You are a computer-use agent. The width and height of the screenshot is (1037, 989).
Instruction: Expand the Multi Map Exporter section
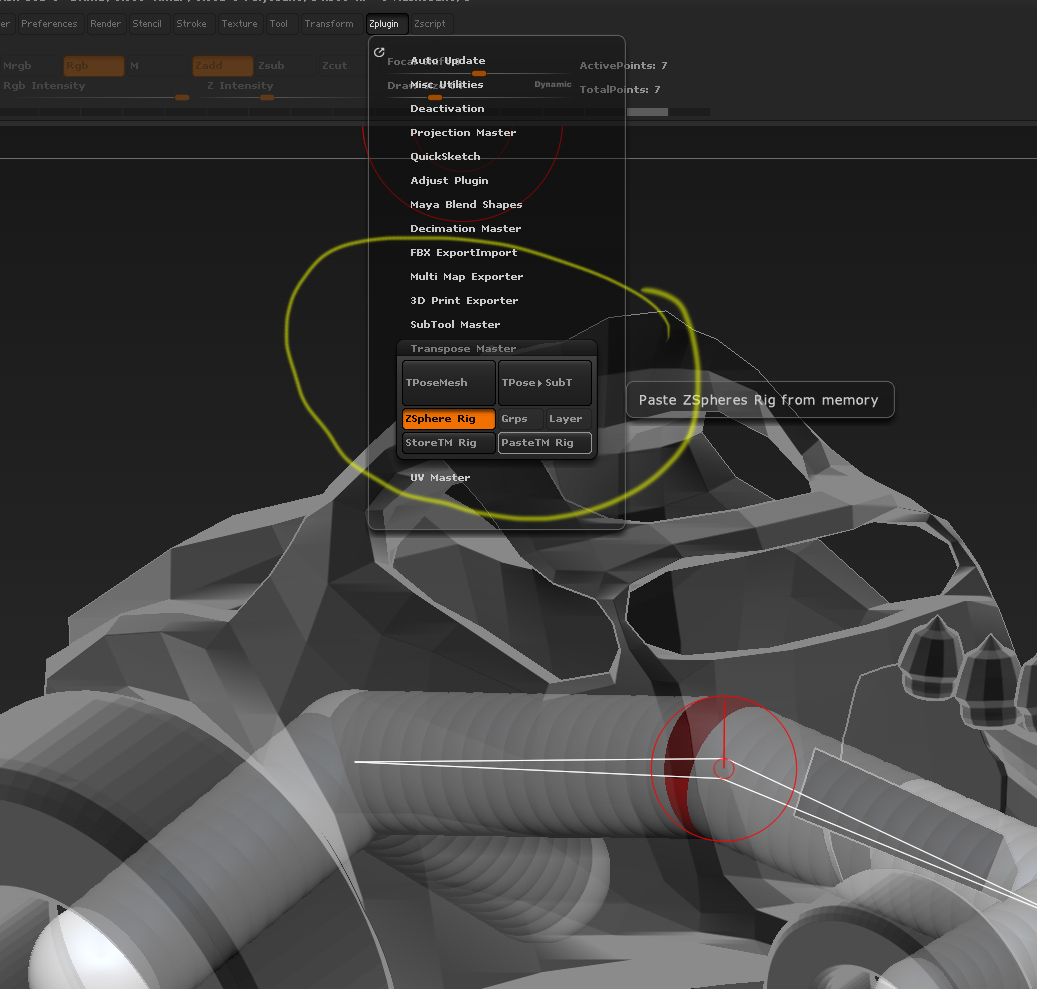click(466, 277)
